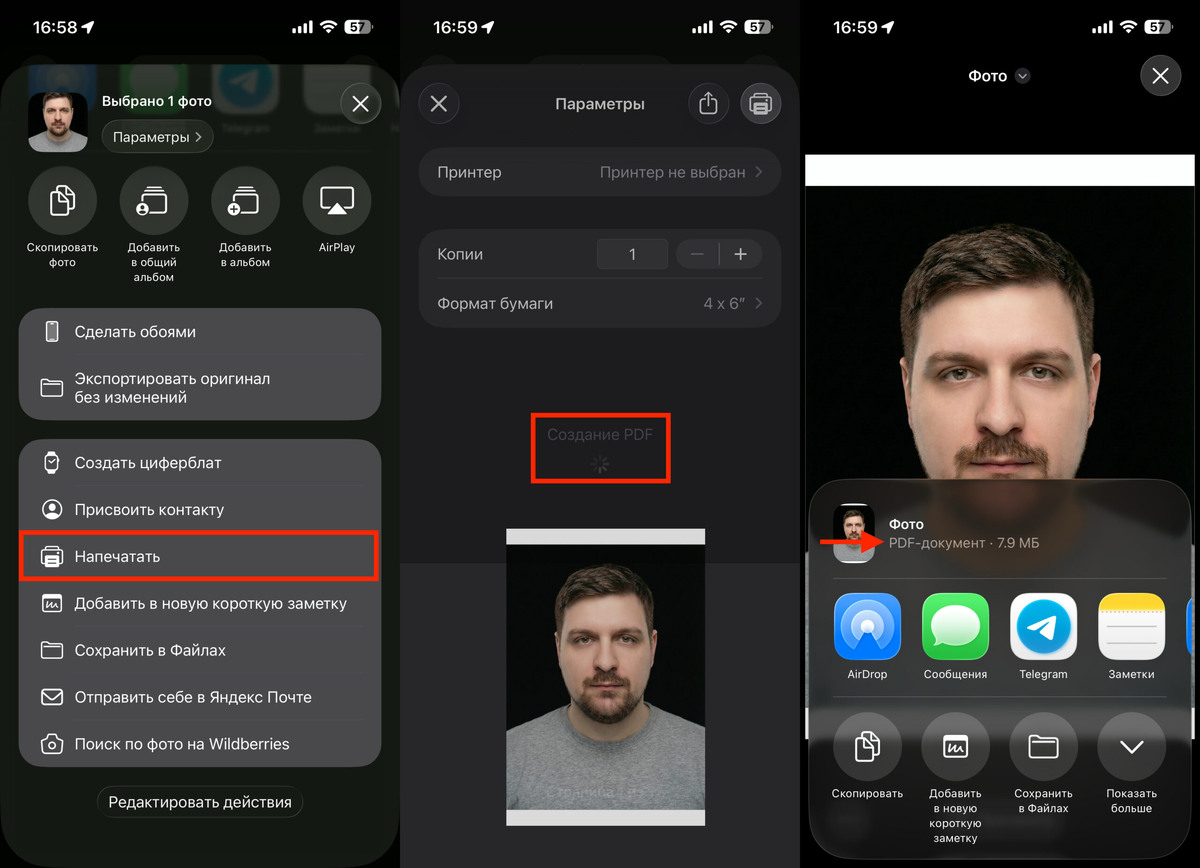Viewport: 1200px width, 868px height.
Task: Tap the Скопировать фото icon
Action: [62, 201]
